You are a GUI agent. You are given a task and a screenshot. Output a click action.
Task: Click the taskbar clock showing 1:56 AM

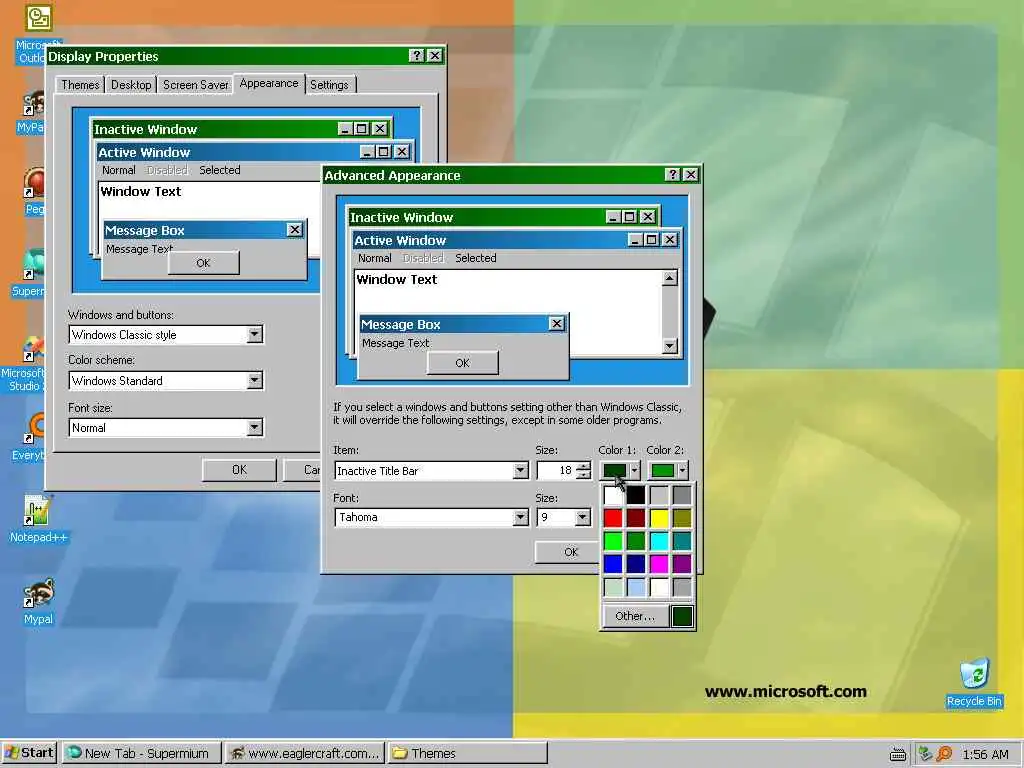(x=985, y=754)
